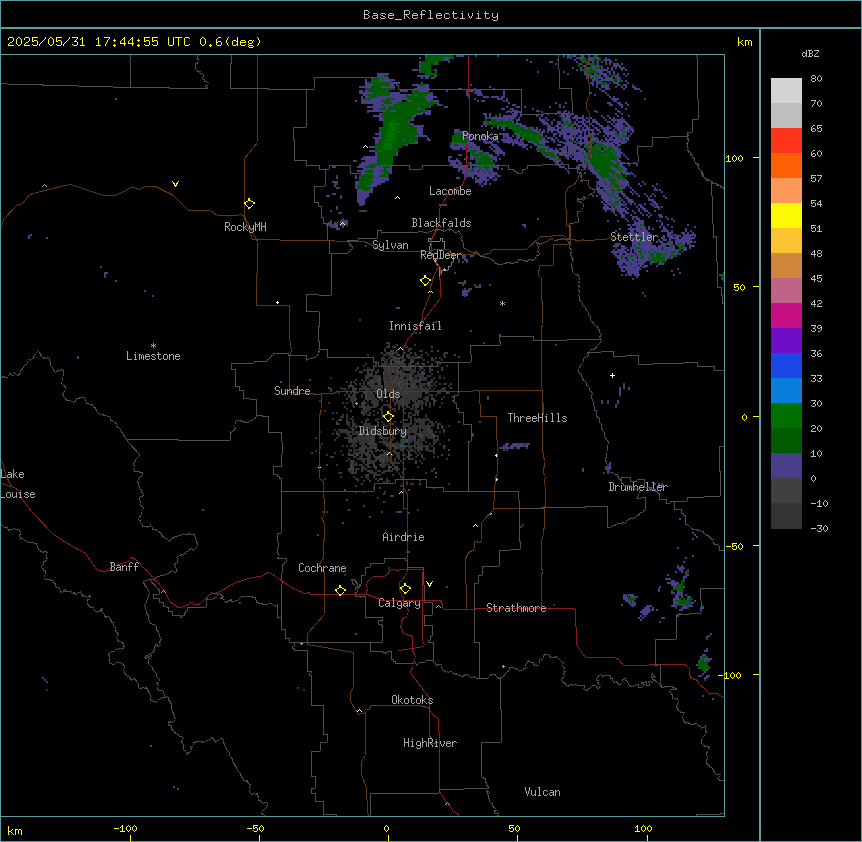
Task: Click the Sundre town label
Action: coord(292,391)
